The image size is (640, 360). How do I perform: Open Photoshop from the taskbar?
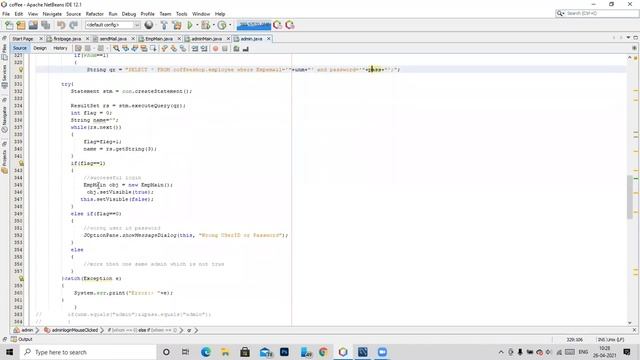point(284,352)
